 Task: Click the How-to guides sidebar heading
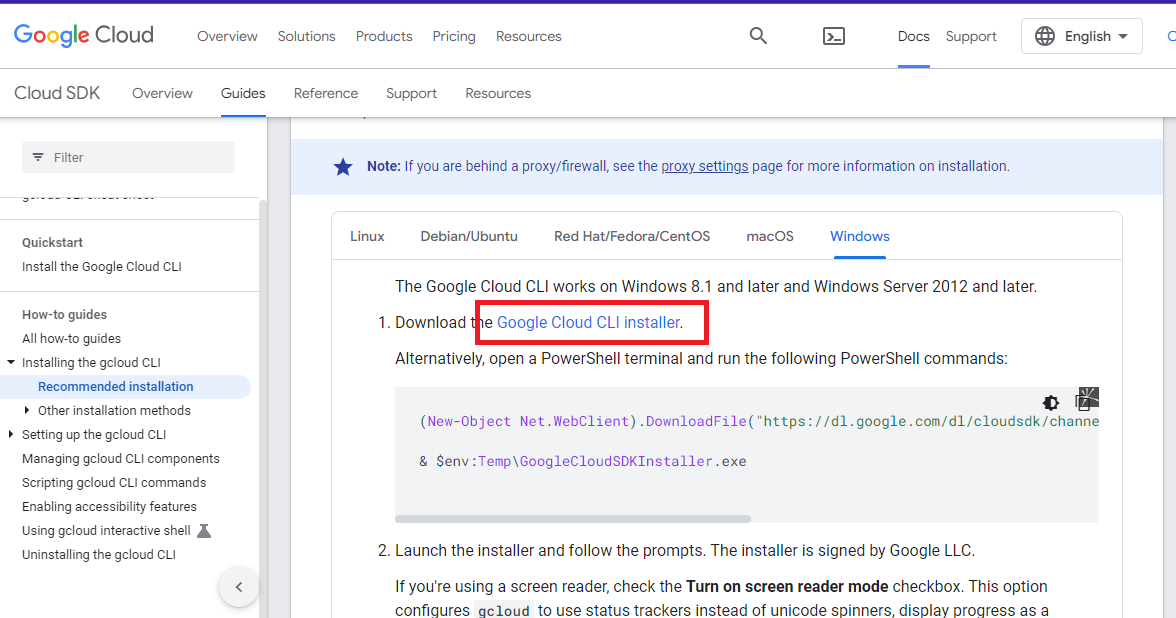64,315
